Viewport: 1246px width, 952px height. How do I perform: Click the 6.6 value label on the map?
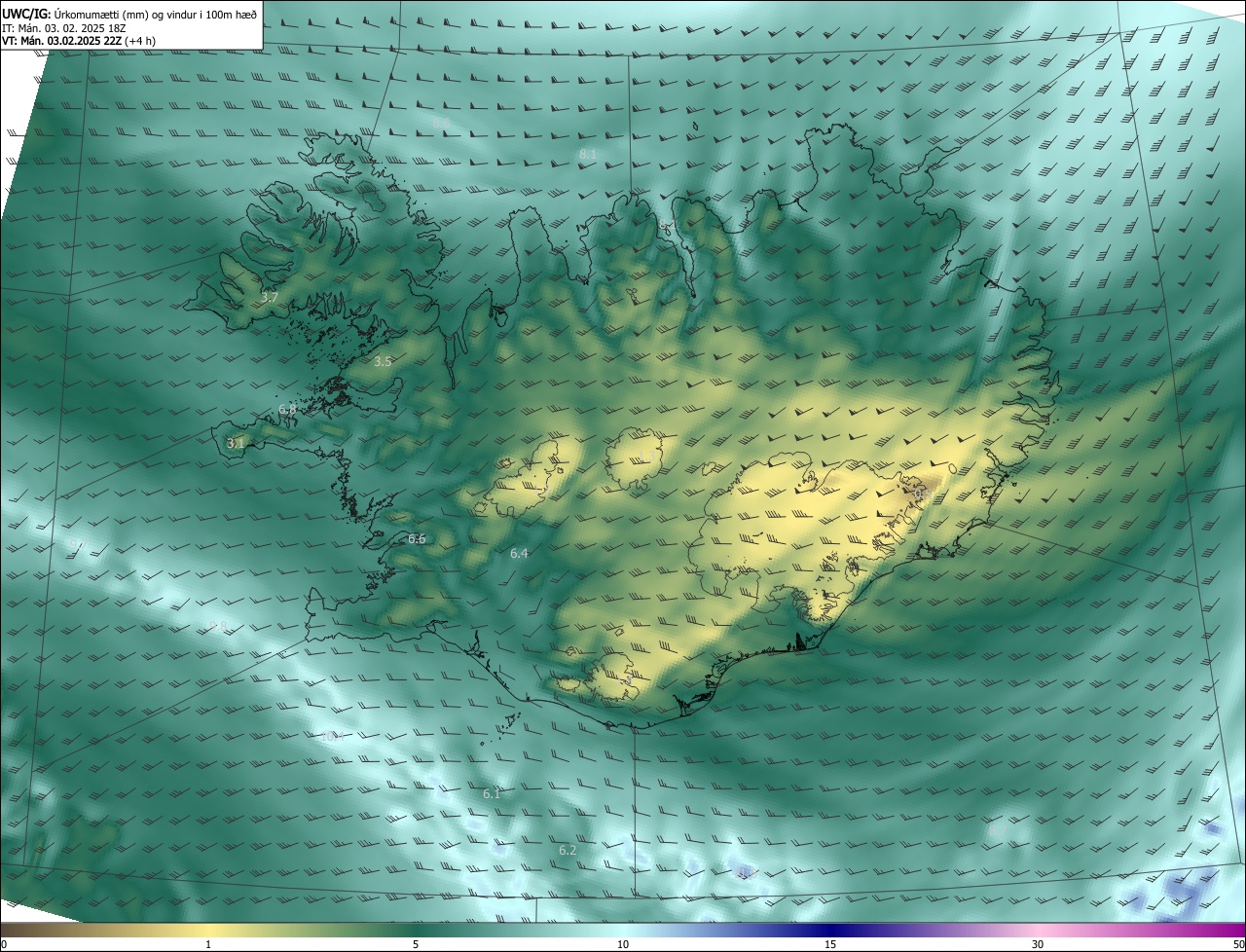417,539
